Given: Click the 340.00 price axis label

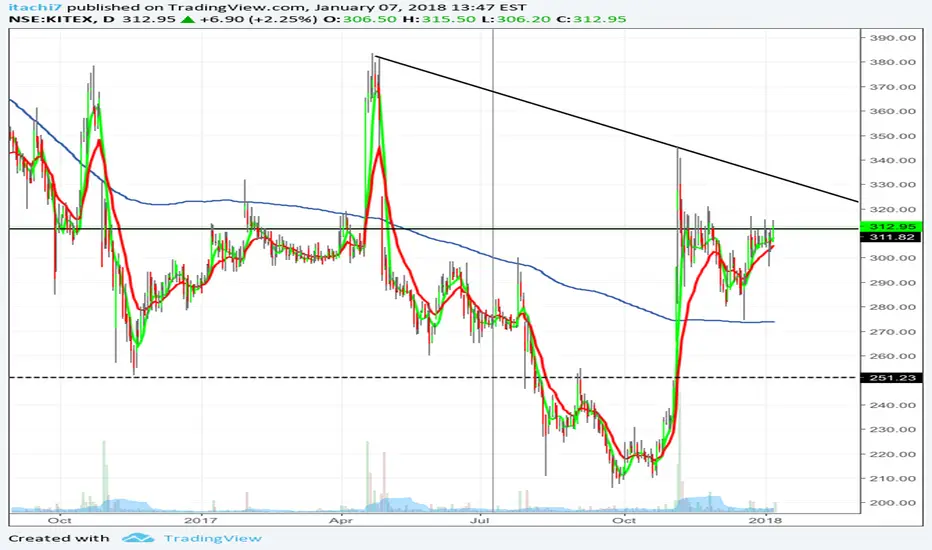Looking at the screenshot, I should 892,160.
